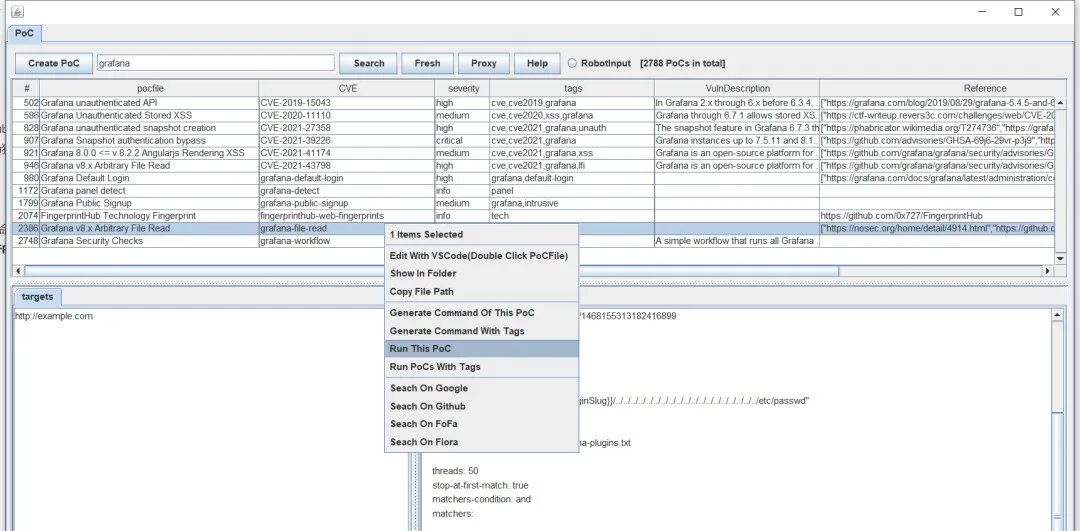This screenshot has height=531, width=1080.
Task: Choose Show In Folder menu item
Action: coord(481,273)
